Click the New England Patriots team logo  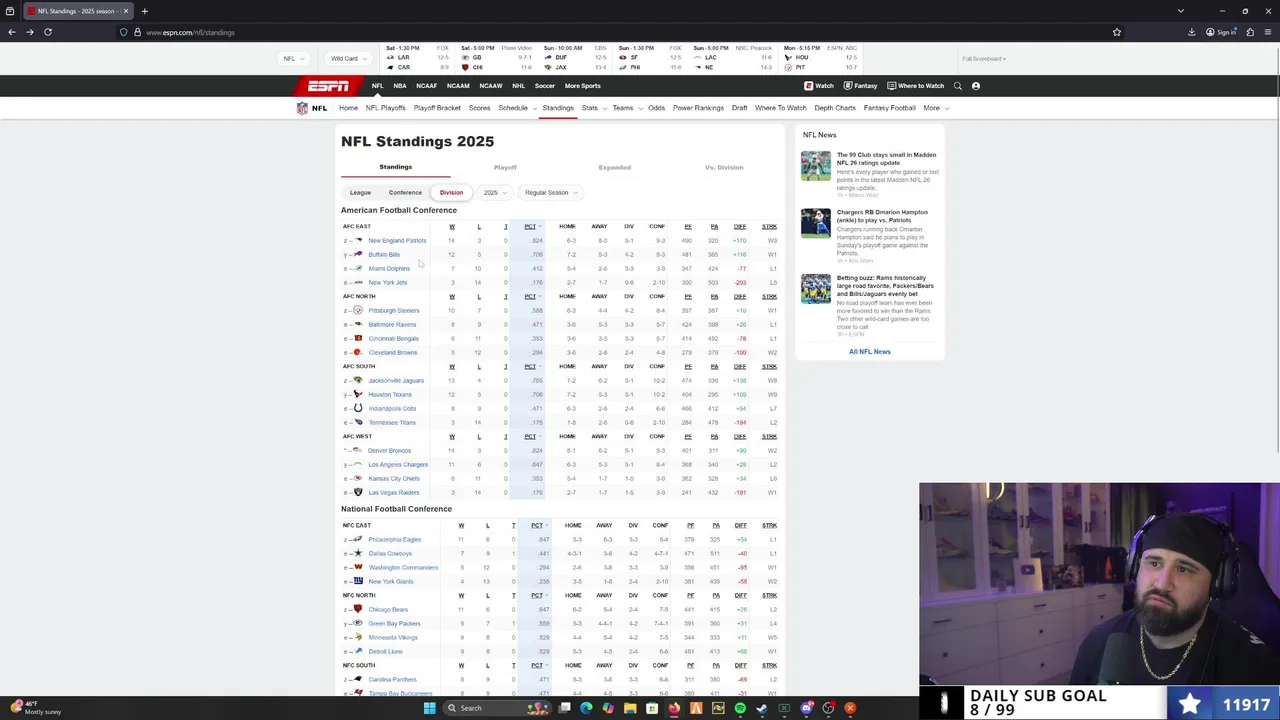[x=358, y=240]
